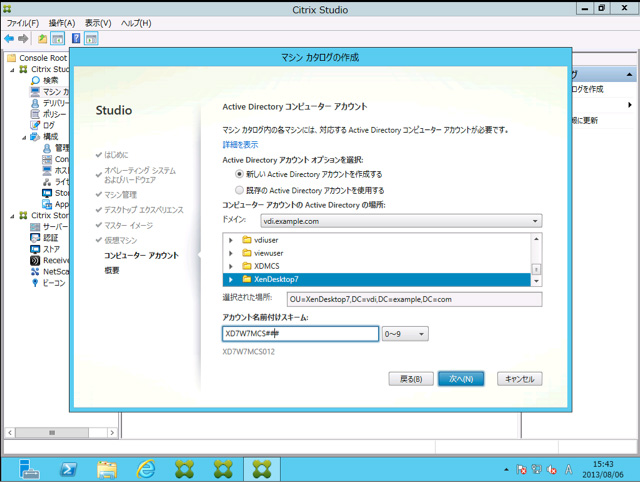Click the Forward arrow toolbar icon
The height and width of the screenshot is (482, 640).
pos(23,39)
